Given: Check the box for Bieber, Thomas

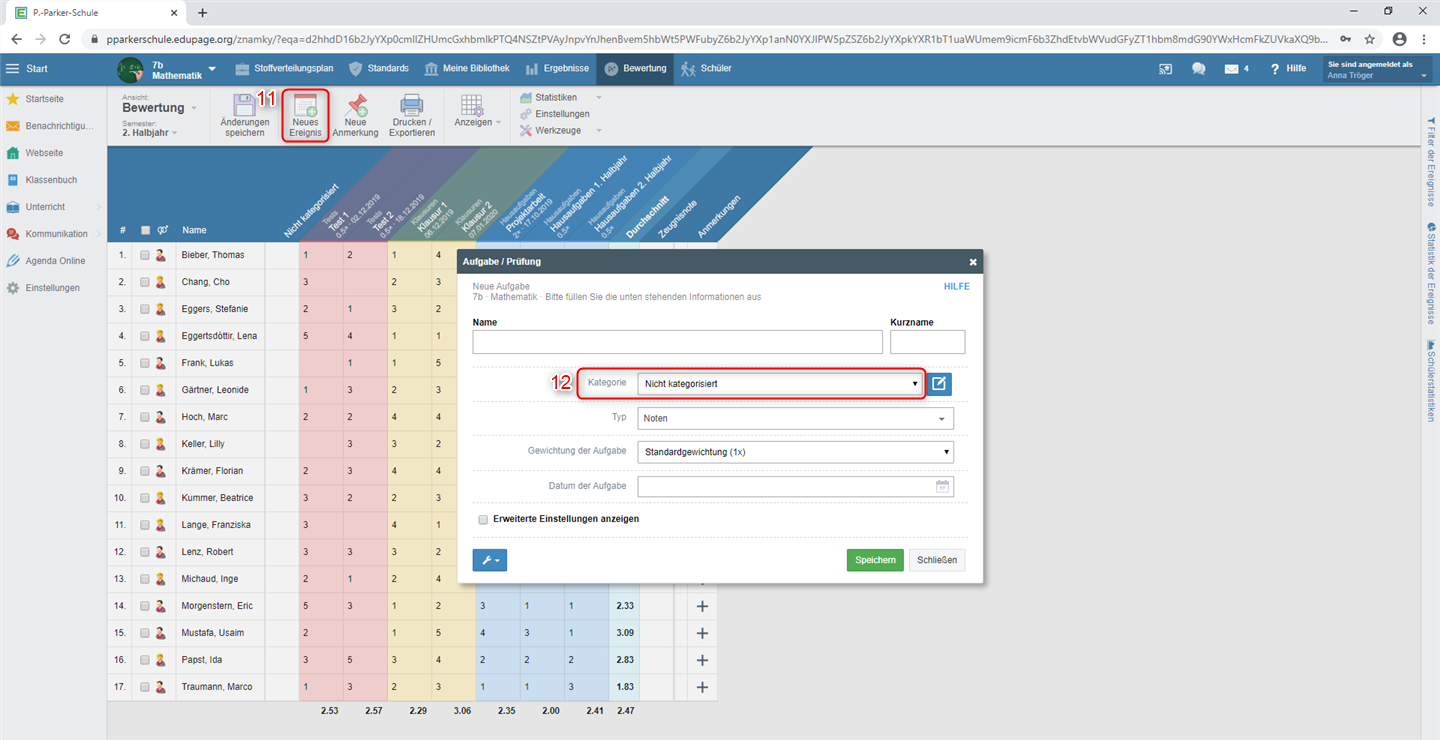Looking at the screenshot, I should click(x=145, y=255).
